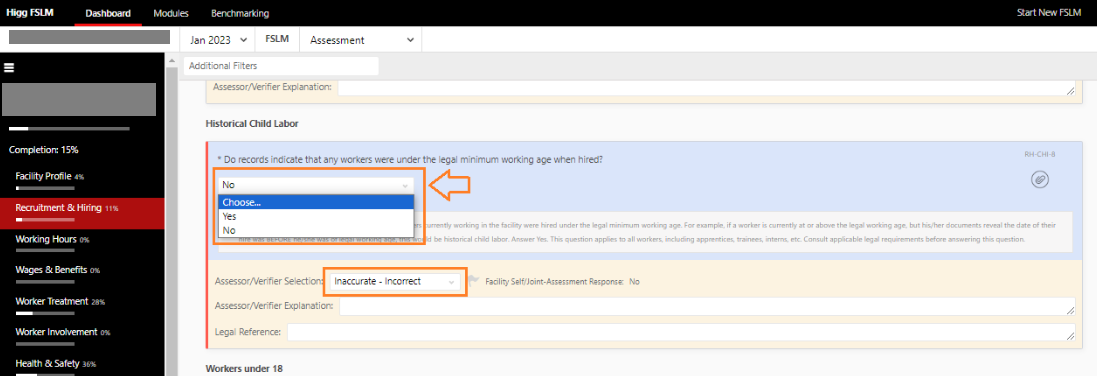Click the Historical Child Labor Assessor/Verifier Explanation field
This screenshot has height=376, width=1097.
[707, 307]
